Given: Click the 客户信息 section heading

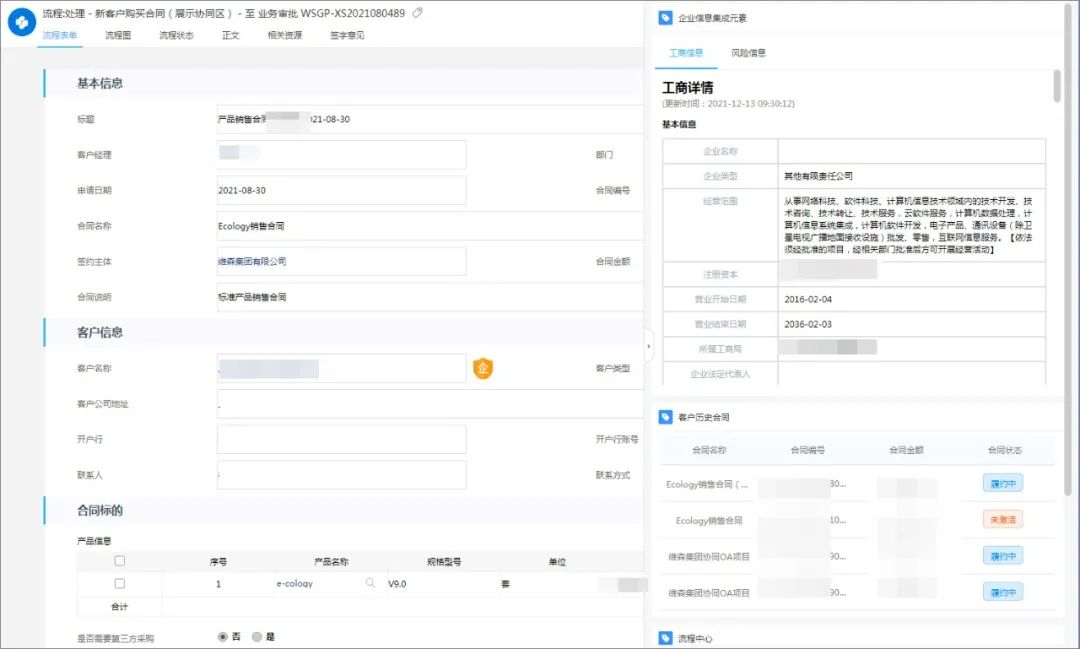Looking at the screenshot, I should pos(100,332).
